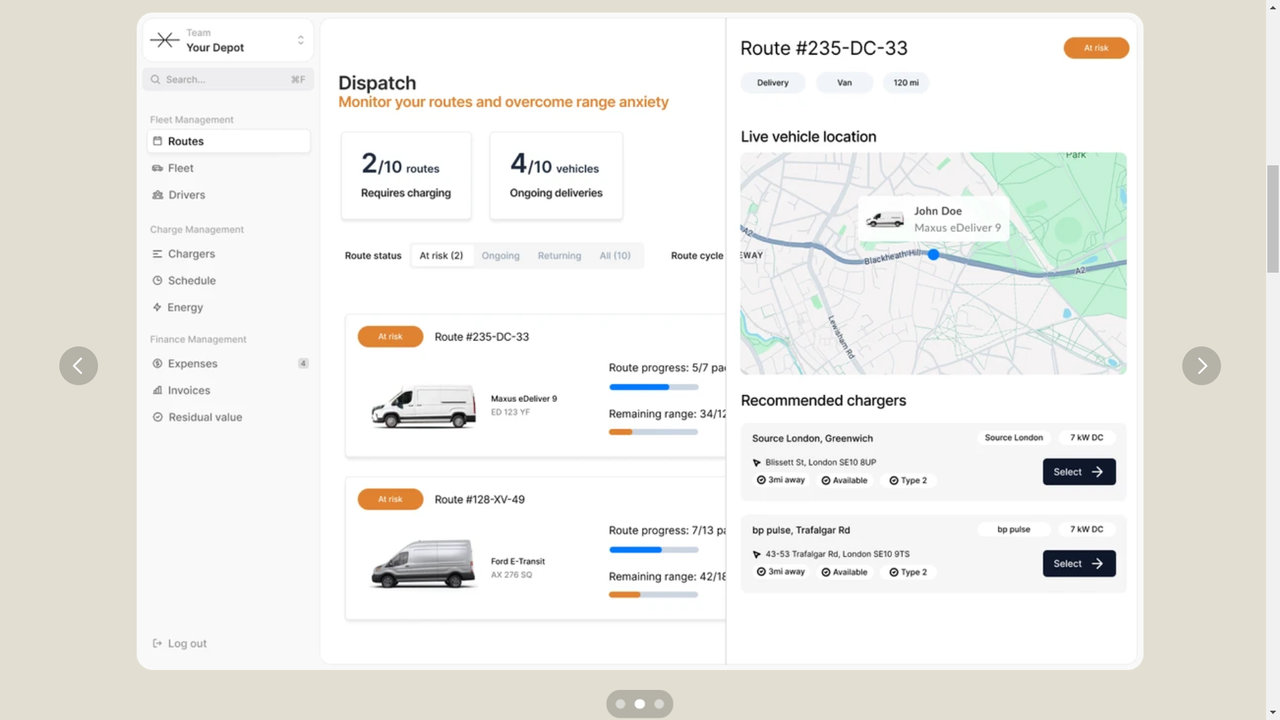Click the Fleet truck icon in sidebar
1280x720 pixels.
point(157,168)
